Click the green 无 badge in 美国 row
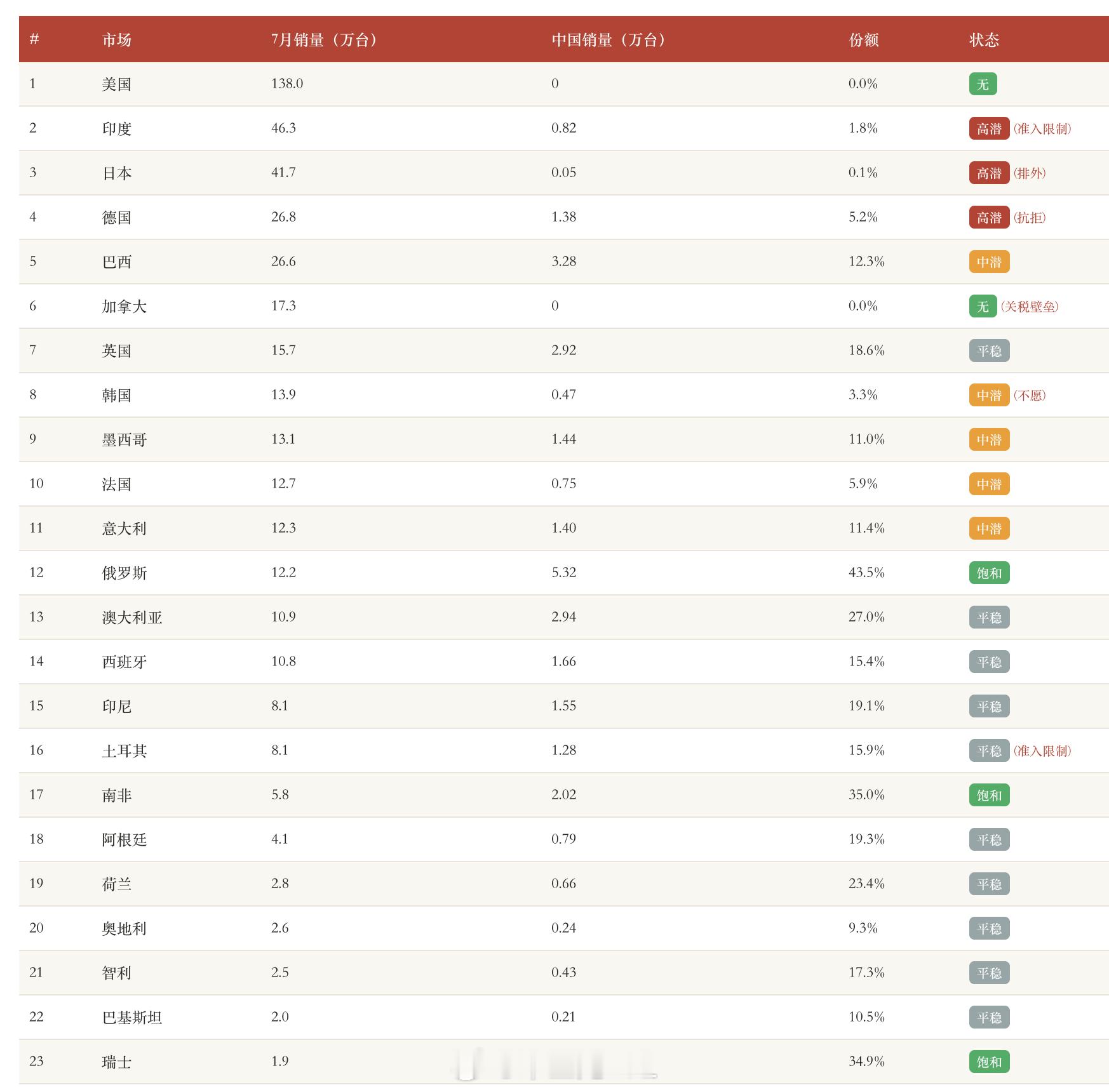This screenshot has width=1109, height=1092. [983, 84]
